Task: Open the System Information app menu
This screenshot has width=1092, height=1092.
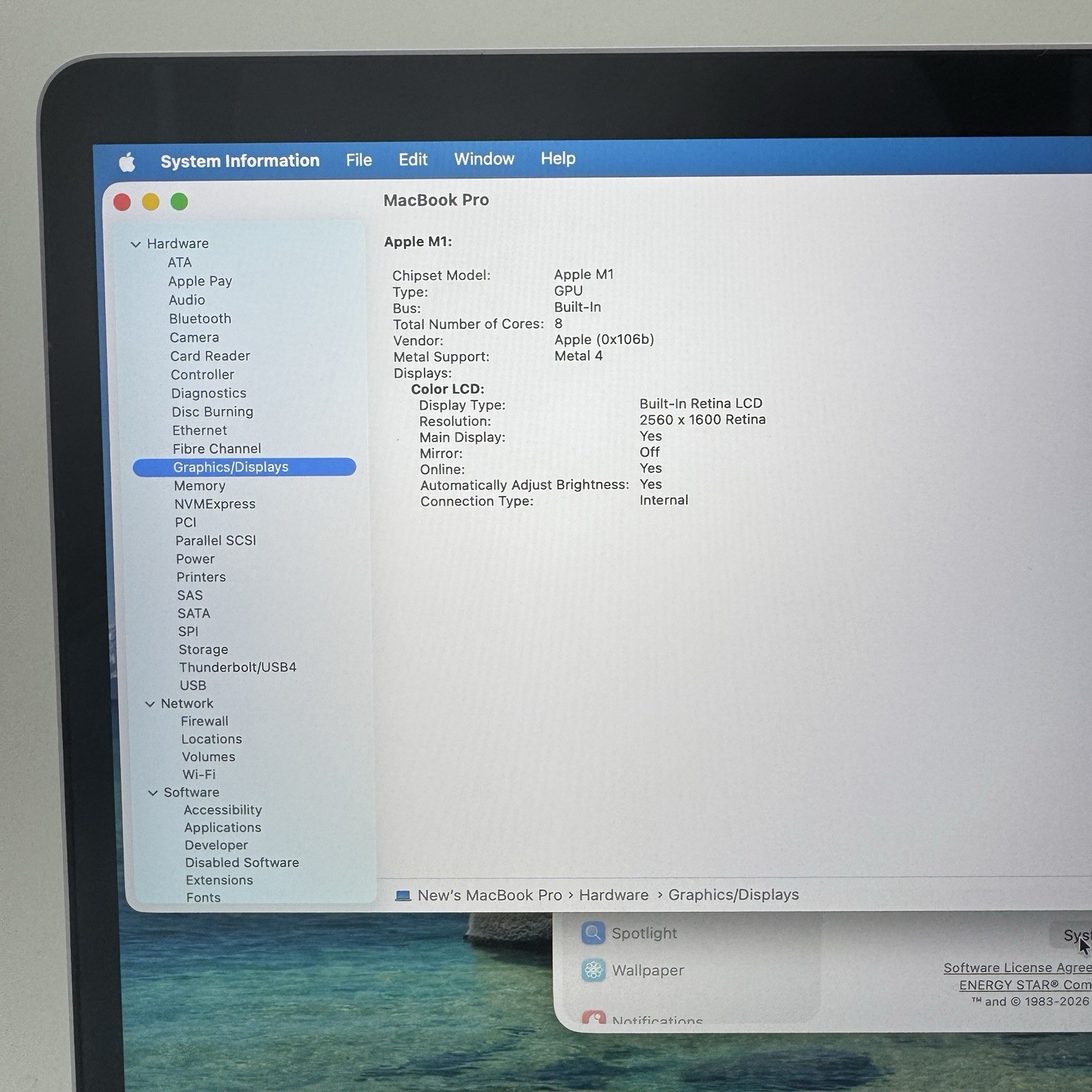Action: pos(240,161)
